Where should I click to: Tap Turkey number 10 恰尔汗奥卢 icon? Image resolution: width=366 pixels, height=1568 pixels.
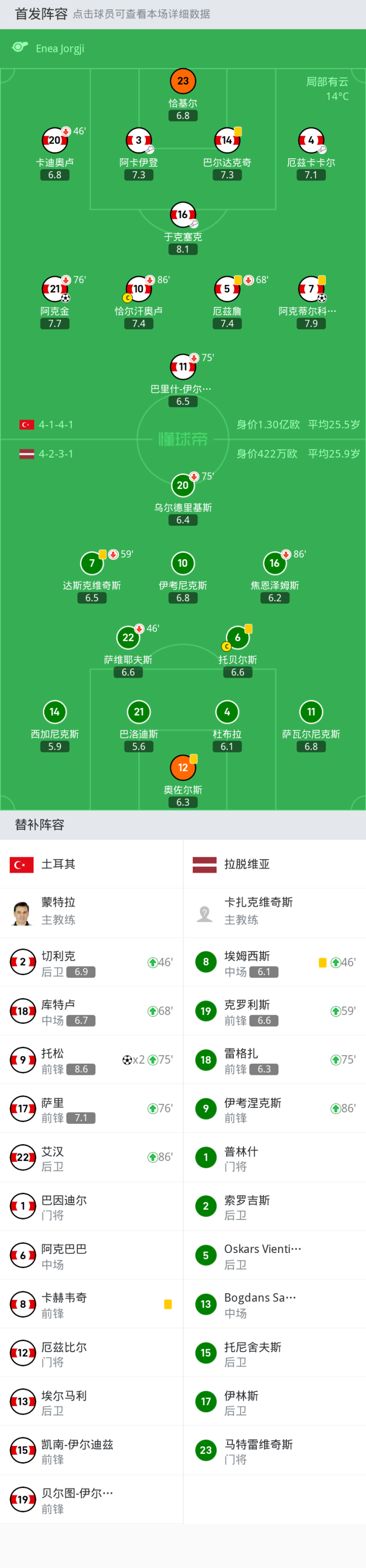pyautogui.click(x=139, y=289)
